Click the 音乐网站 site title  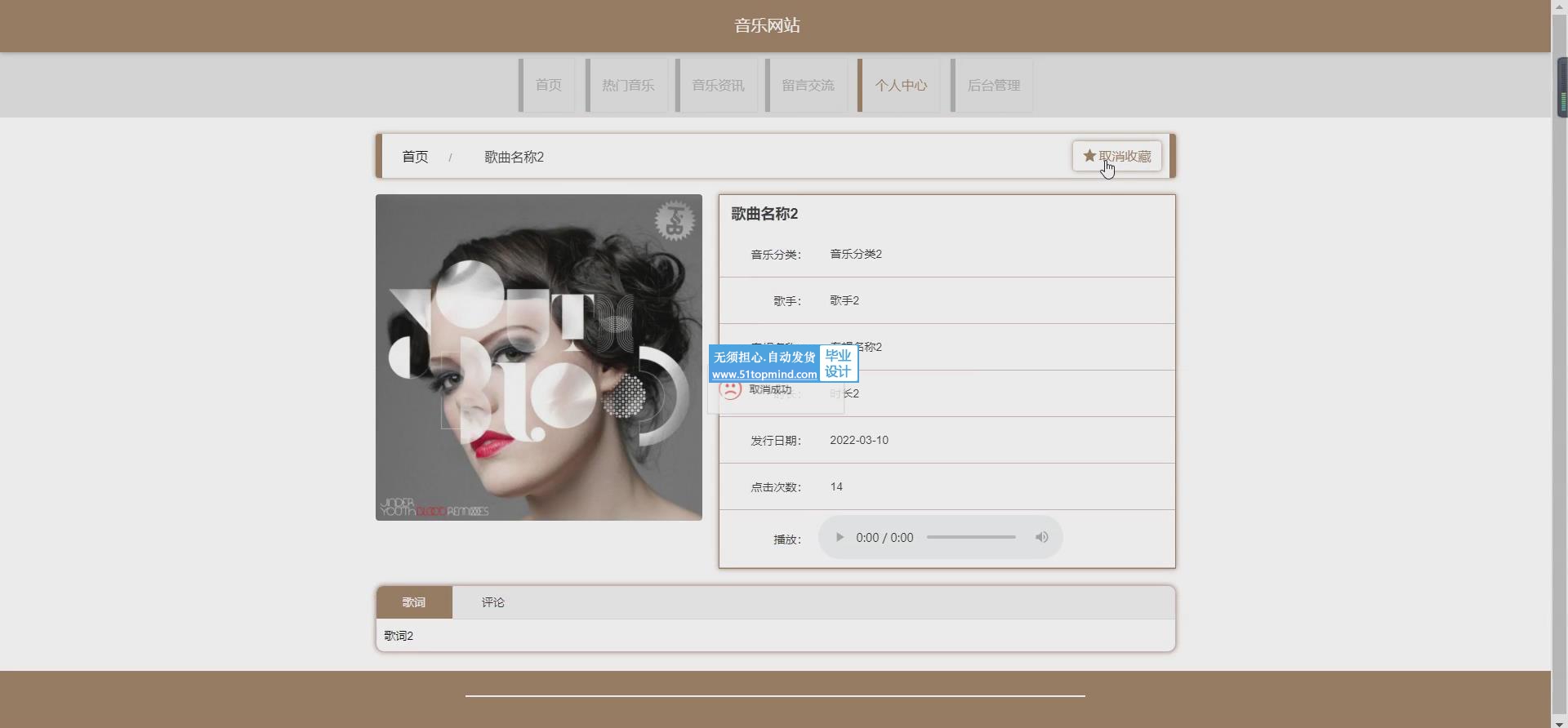click(767, 25)
